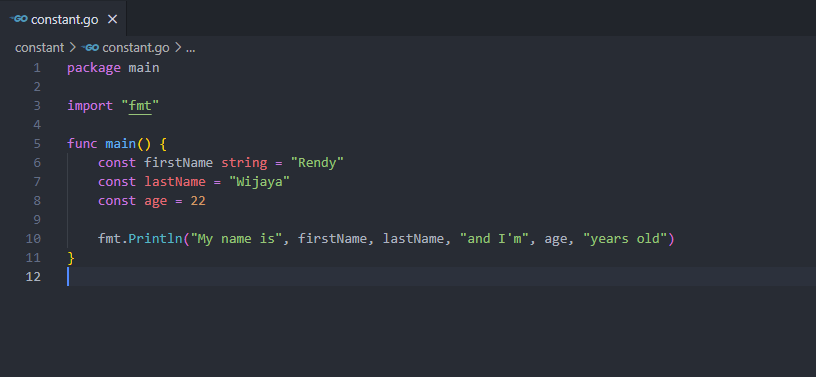Click the "My name is" string
816x377 pixels.
point(236,239)
